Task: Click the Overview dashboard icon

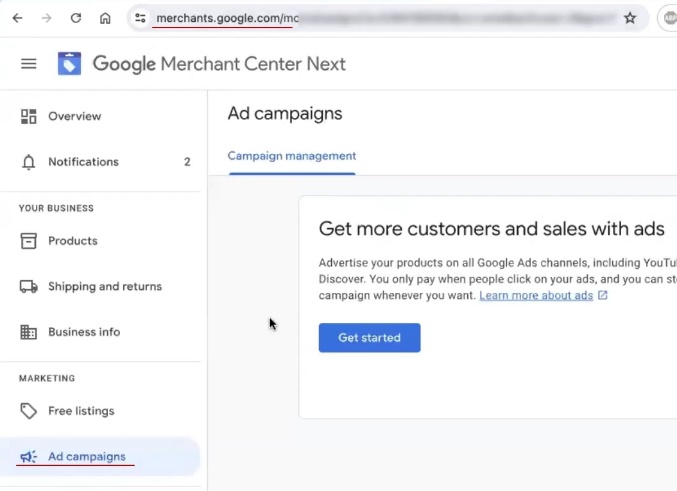Action: click(29, 116)
